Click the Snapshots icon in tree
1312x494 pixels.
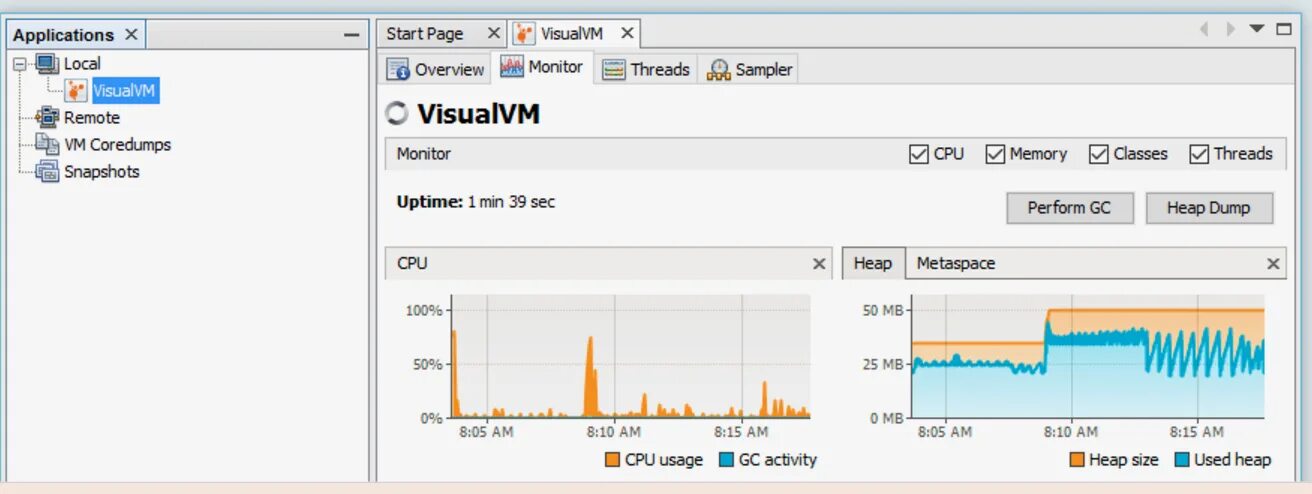tap(47, 171)
